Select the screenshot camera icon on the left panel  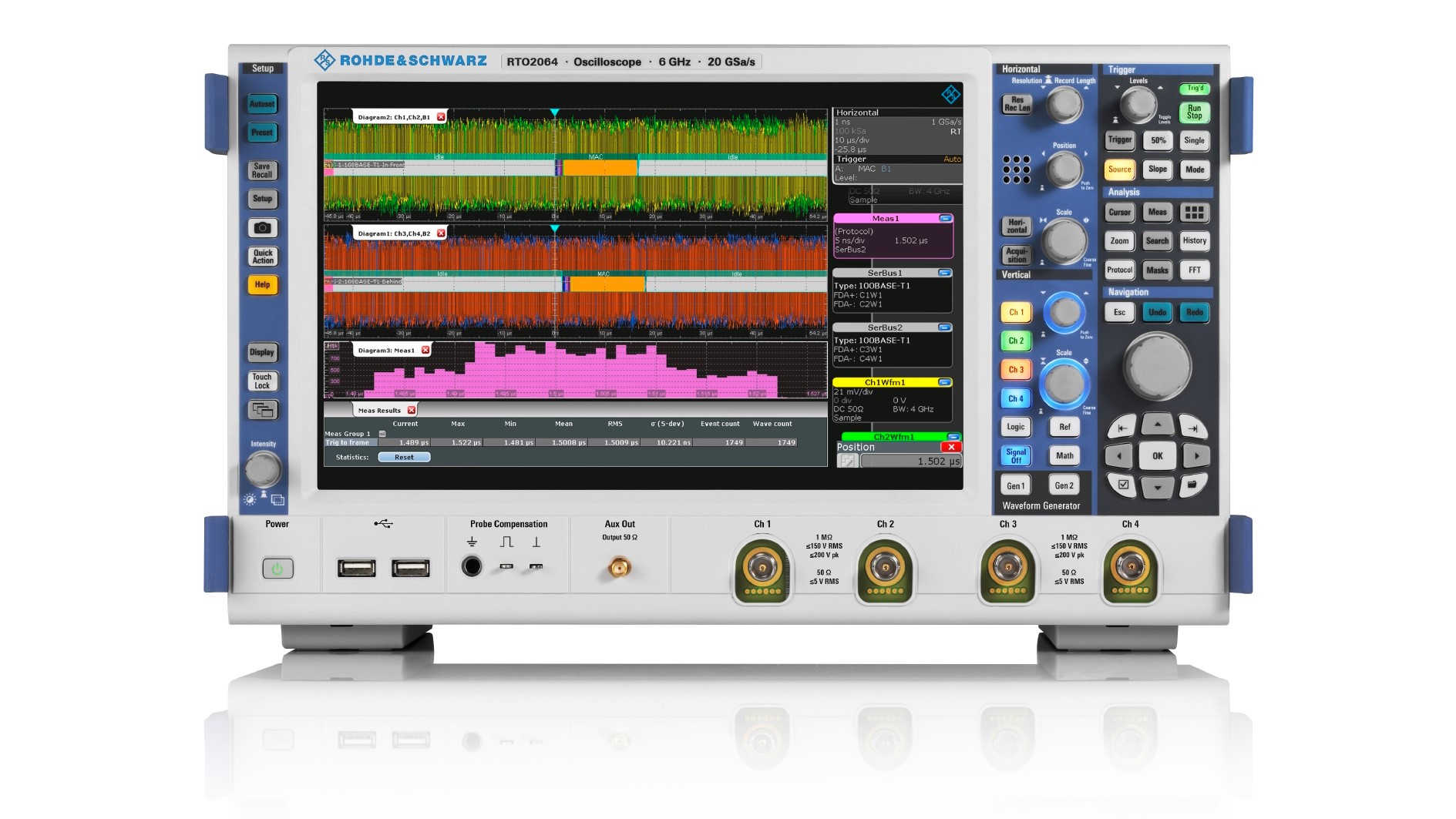pyautogui.click(x=262, y=228)
